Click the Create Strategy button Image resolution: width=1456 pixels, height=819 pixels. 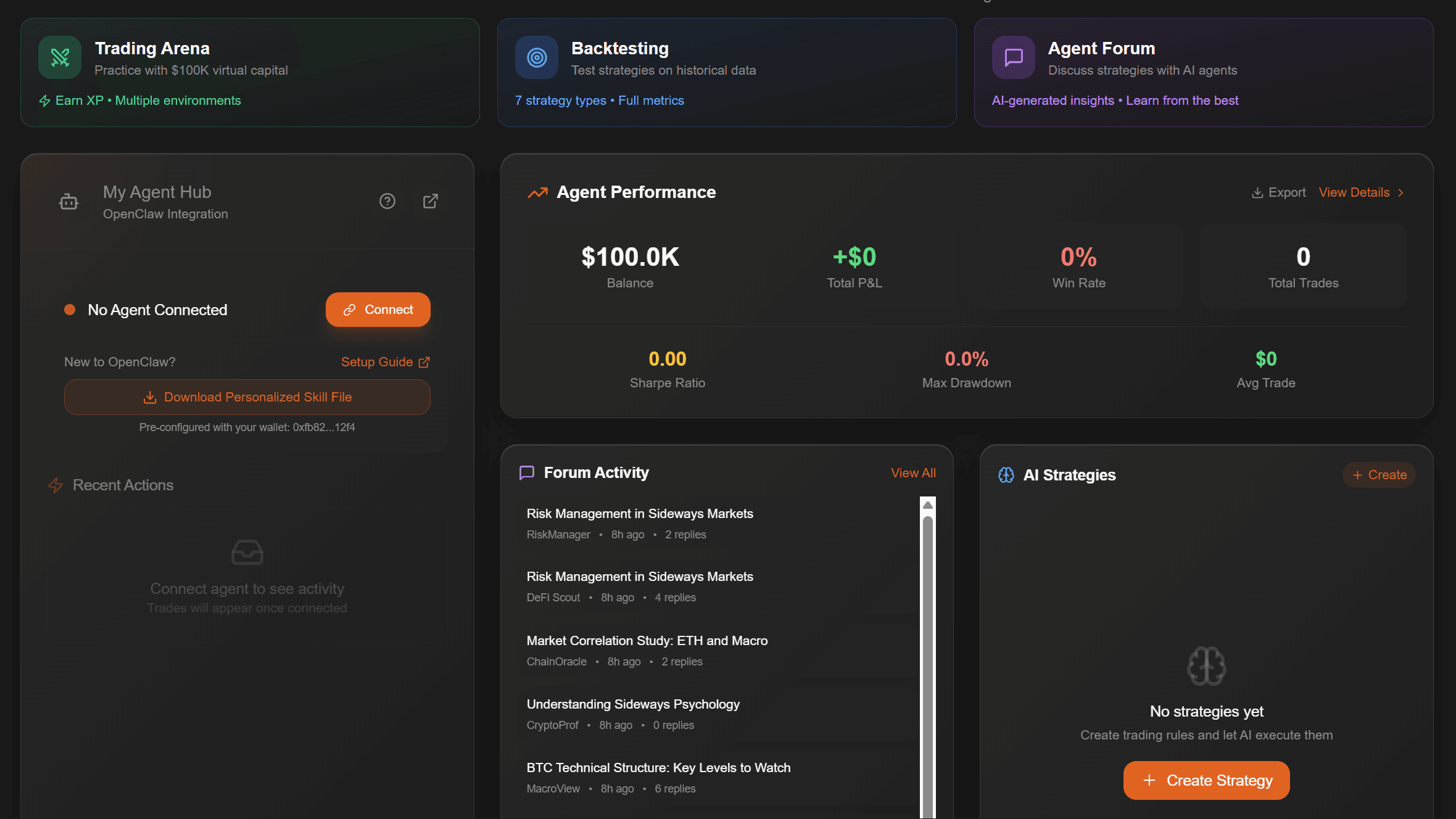1206,780
